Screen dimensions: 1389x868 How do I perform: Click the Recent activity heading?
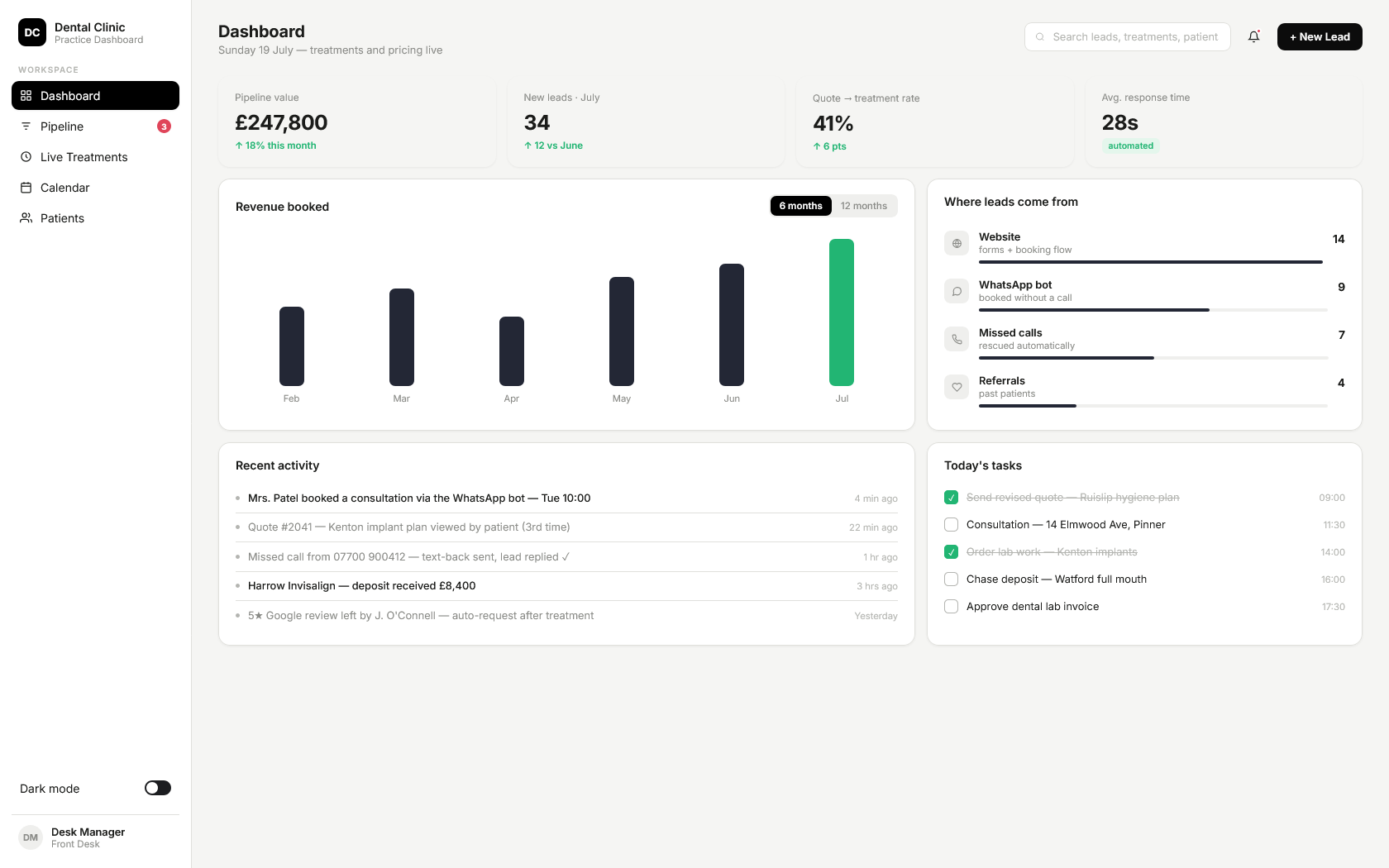(x=277, y=465)
